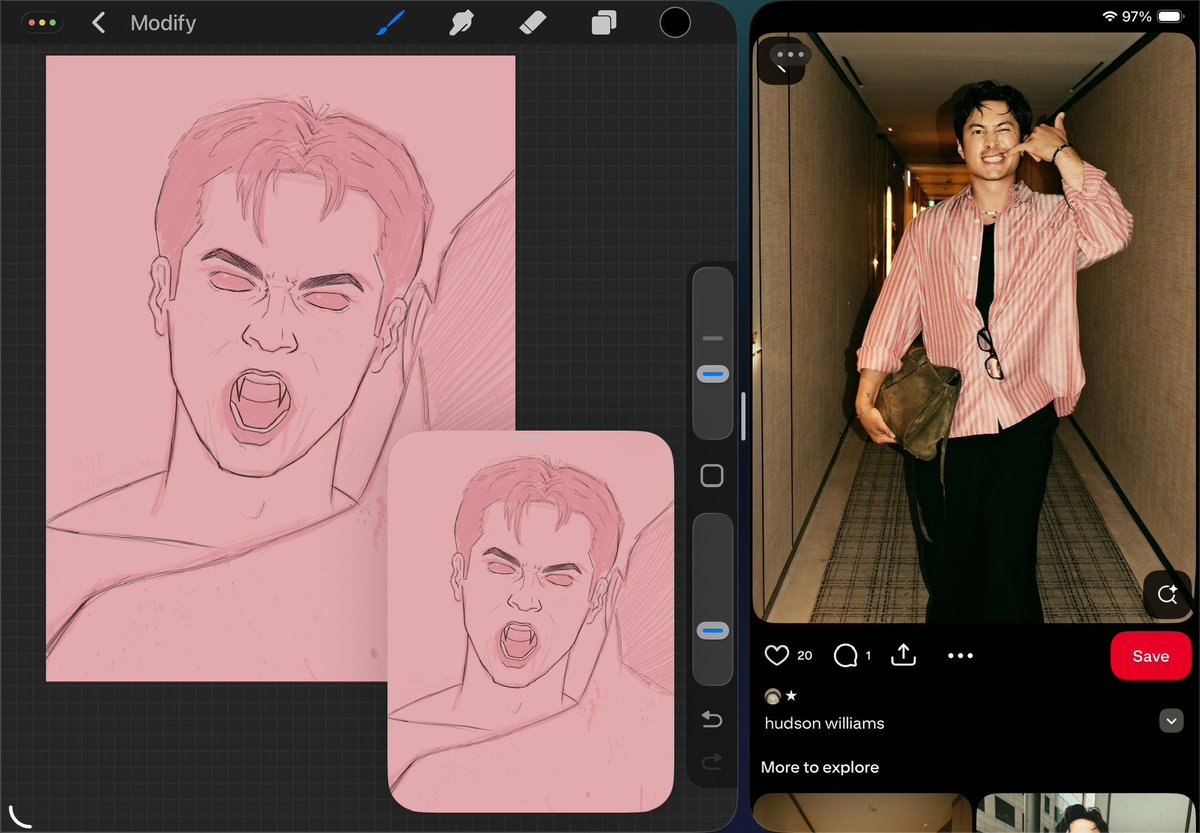The height and width of the screenshot is (833, 1200).
Task: Click the comment count of 1
Action: tap(868, 656)
